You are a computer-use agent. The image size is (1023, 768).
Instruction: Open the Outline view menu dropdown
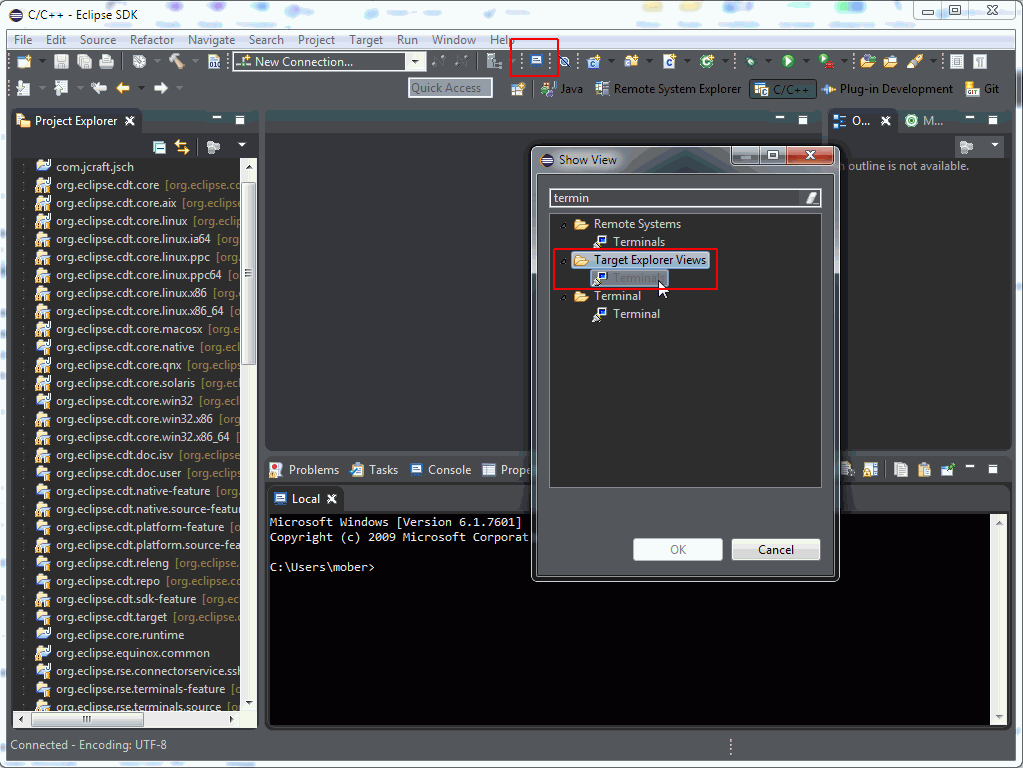click(x=994, y=145)
